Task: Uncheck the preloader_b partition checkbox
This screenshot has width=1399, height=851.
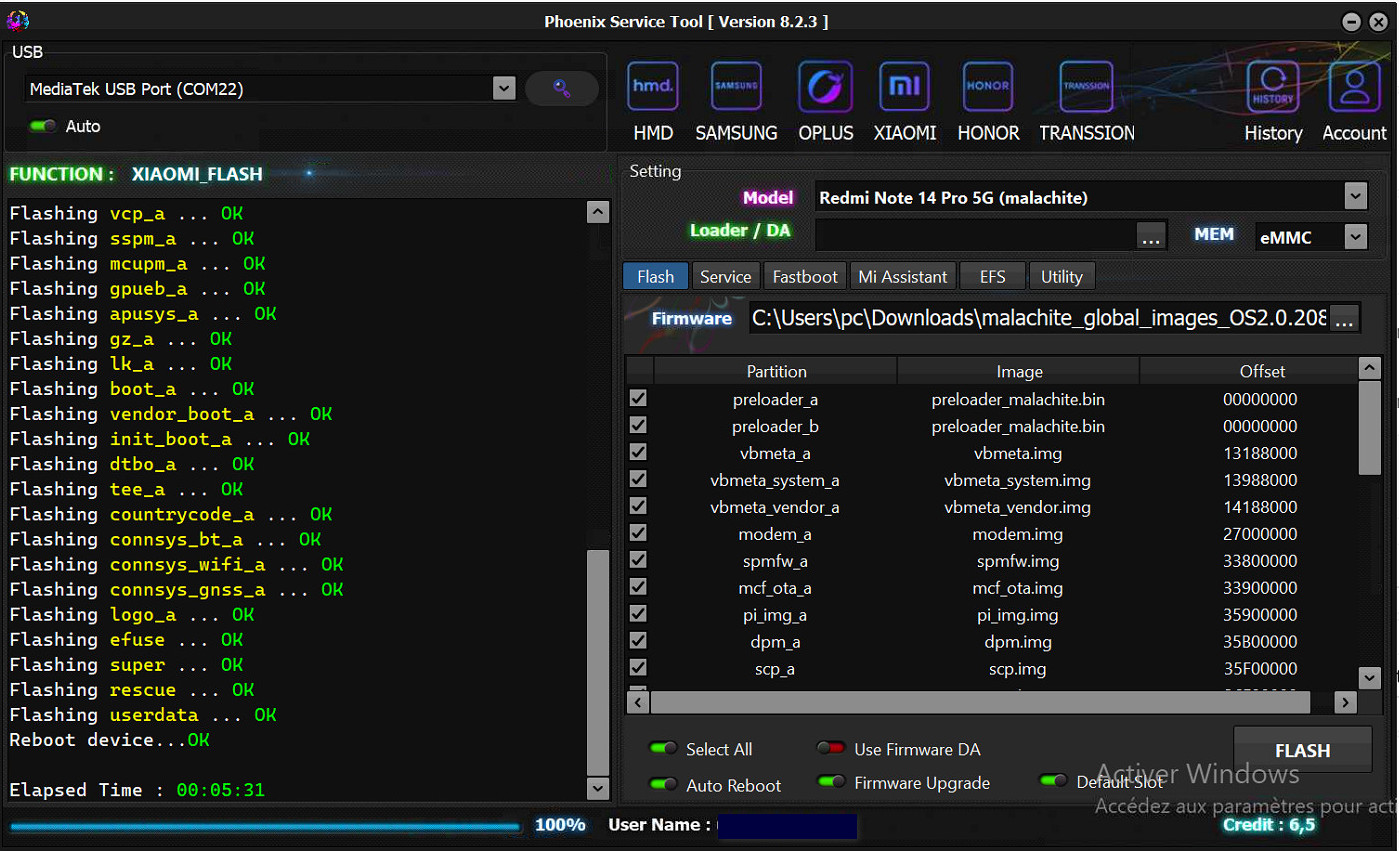Action: pyautogui.click(x=638, y=425)
